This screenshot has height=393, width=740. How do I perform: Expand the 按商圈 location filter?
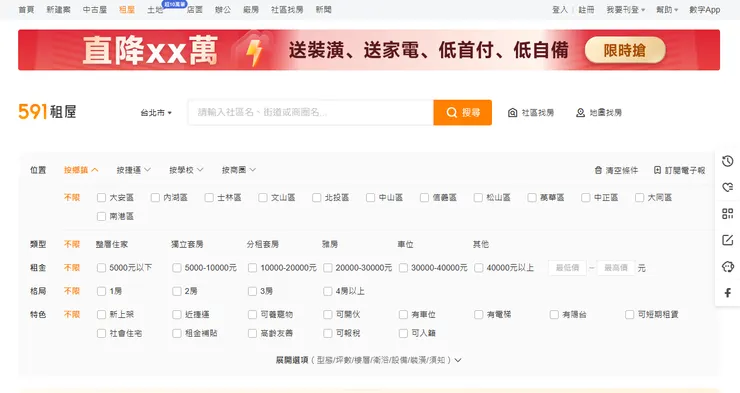pyautogui.click(x=239, y=170)
